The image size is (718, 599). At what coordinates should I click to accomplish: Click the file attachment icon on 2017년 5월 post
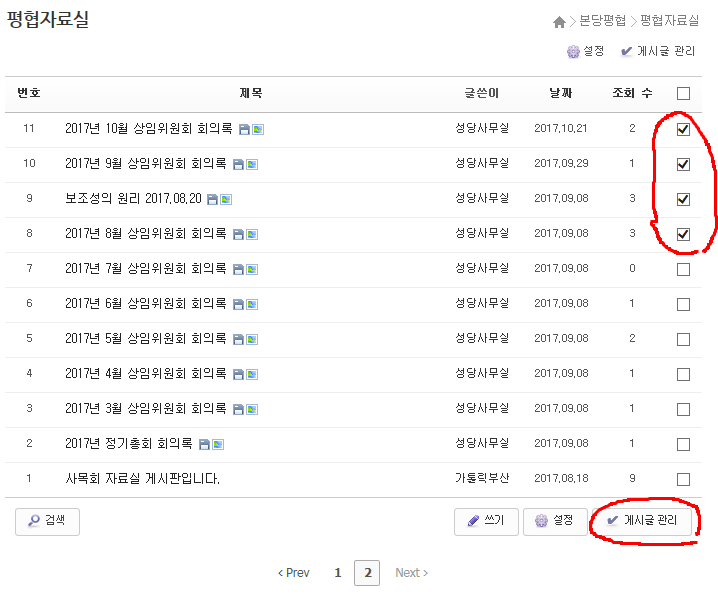point(238,339)
